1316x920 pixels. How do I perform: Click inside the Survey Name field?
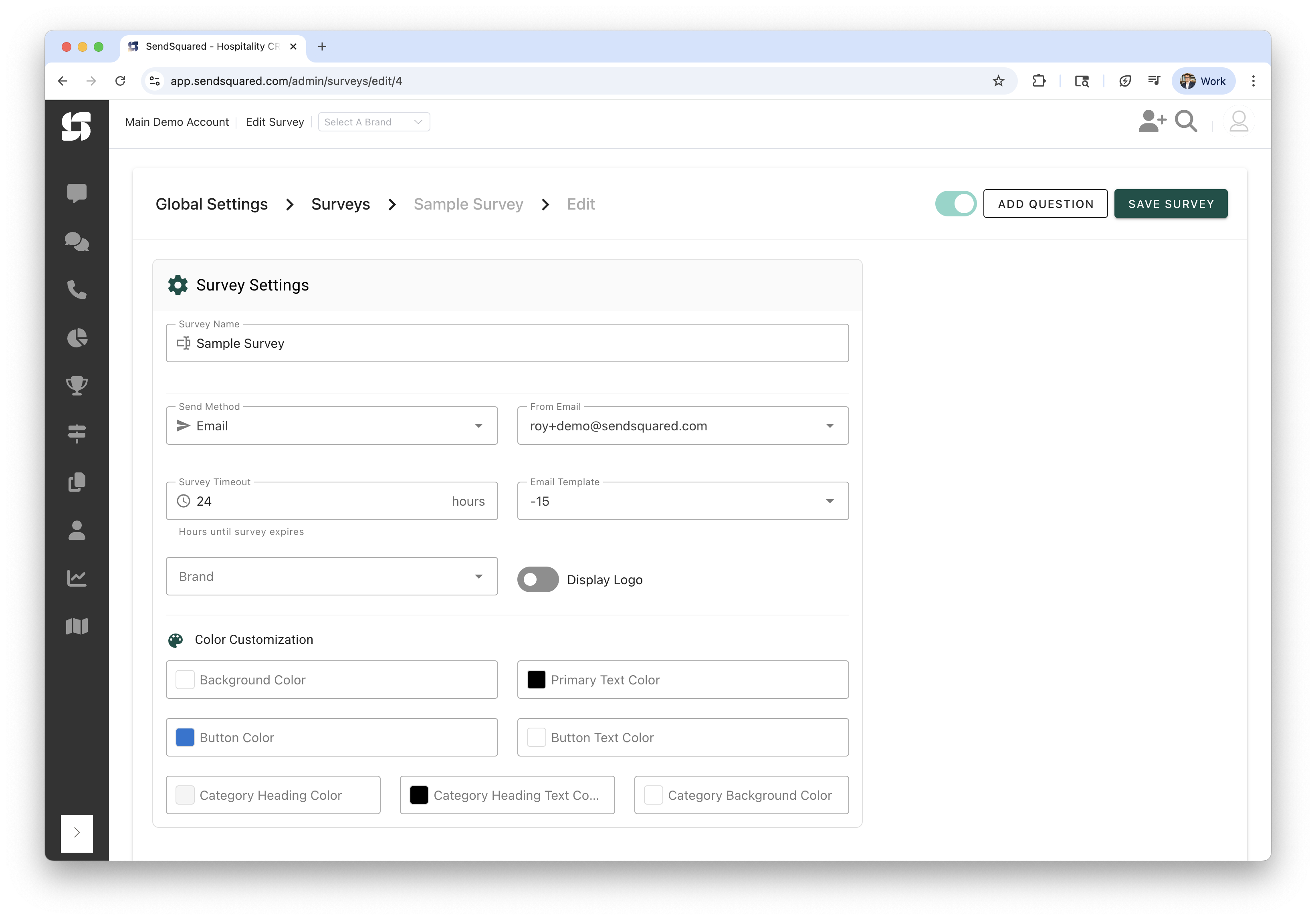coord(507,343)
